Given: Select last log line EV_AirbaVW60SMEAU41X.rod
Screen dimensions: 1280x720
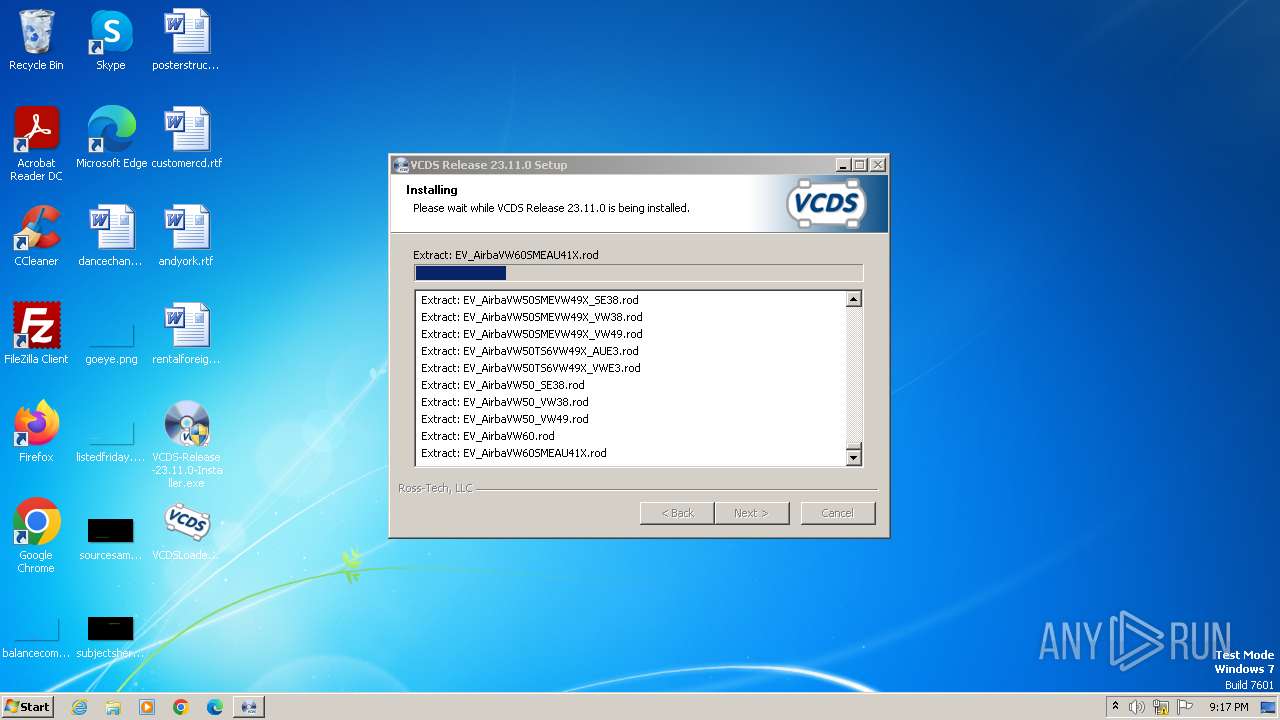Looking at the screenshot, I should pos(513,453).
